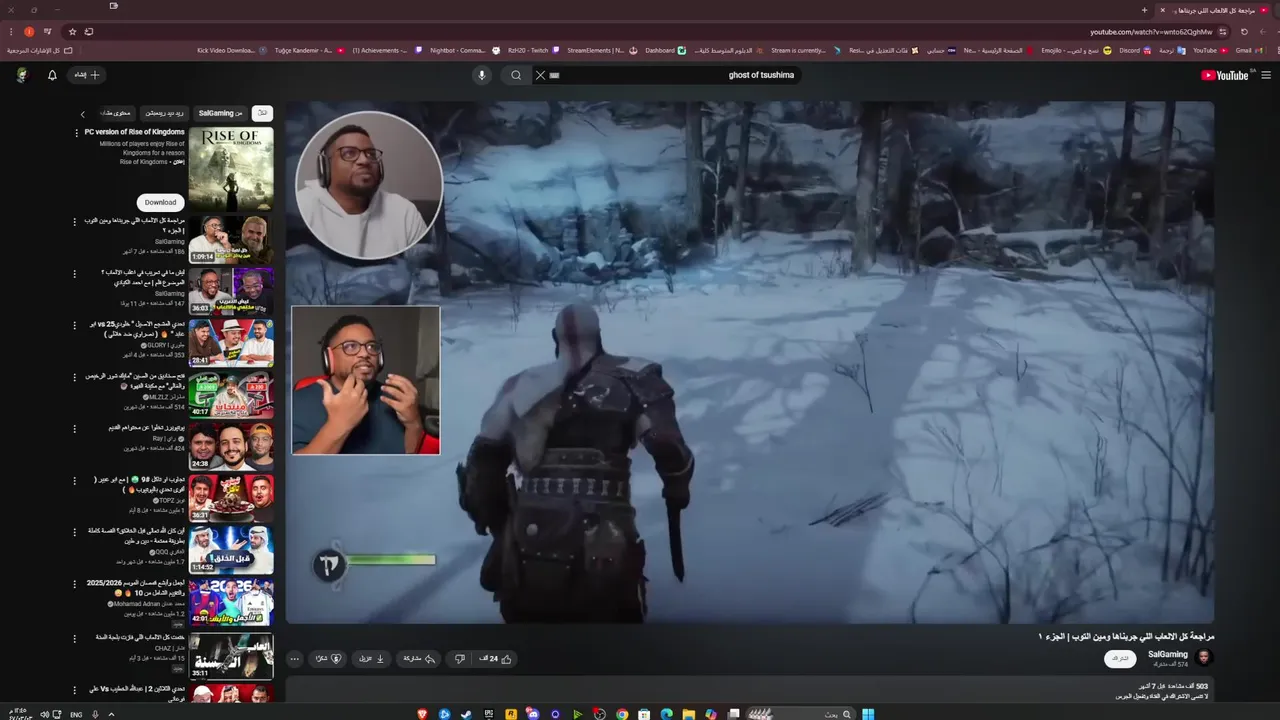
Task: Download the video below the player
Action: [372, 659]
